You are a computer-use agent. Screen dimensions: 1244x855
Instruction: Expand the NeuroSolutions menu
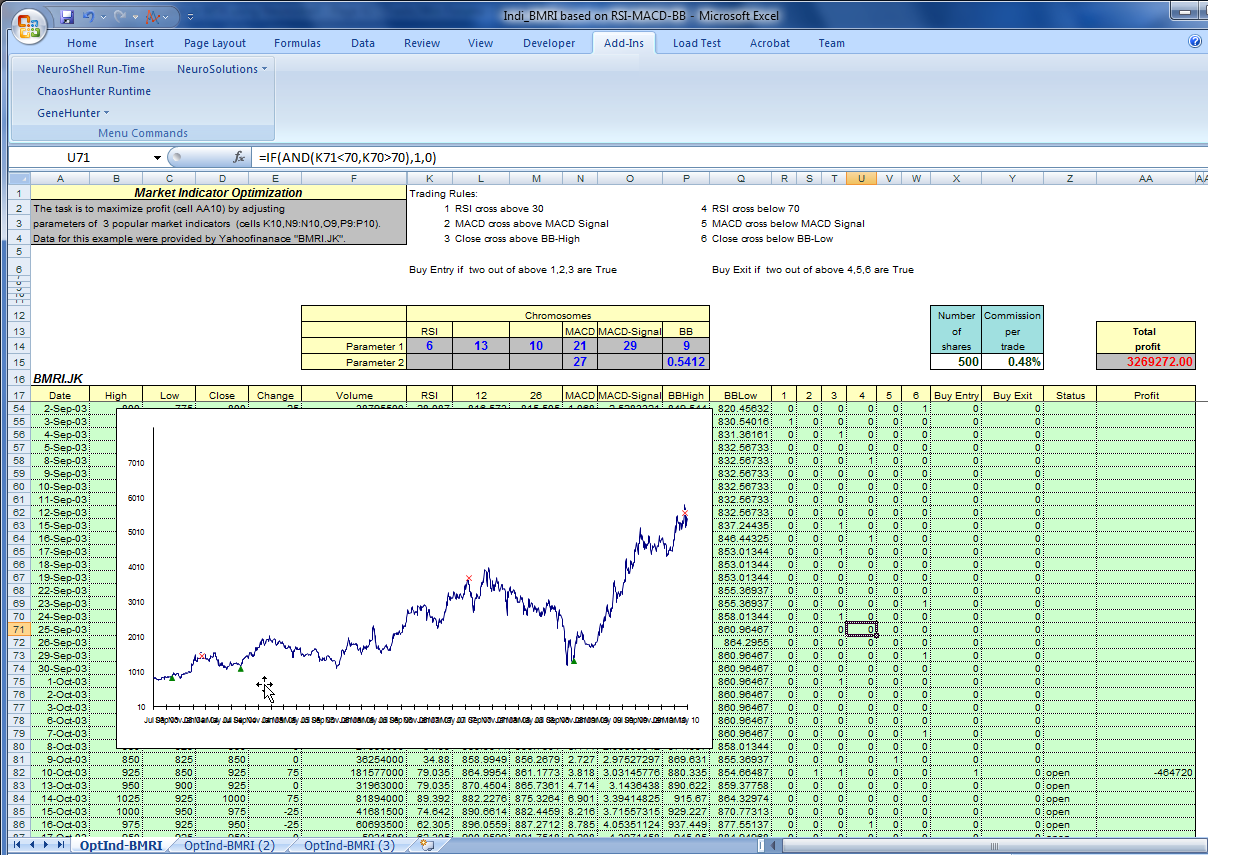pyautogui.click(x=222, y=69)
